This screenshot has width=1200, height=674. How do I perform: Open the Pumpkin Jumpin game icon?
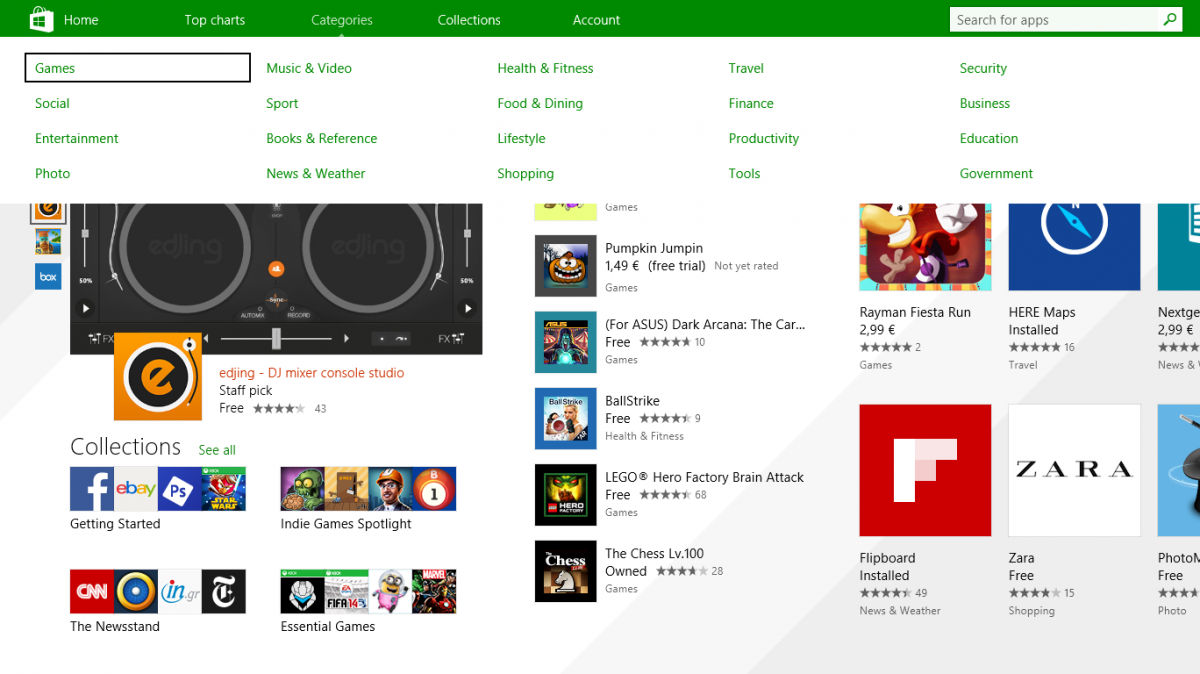[x=566, y=266]
